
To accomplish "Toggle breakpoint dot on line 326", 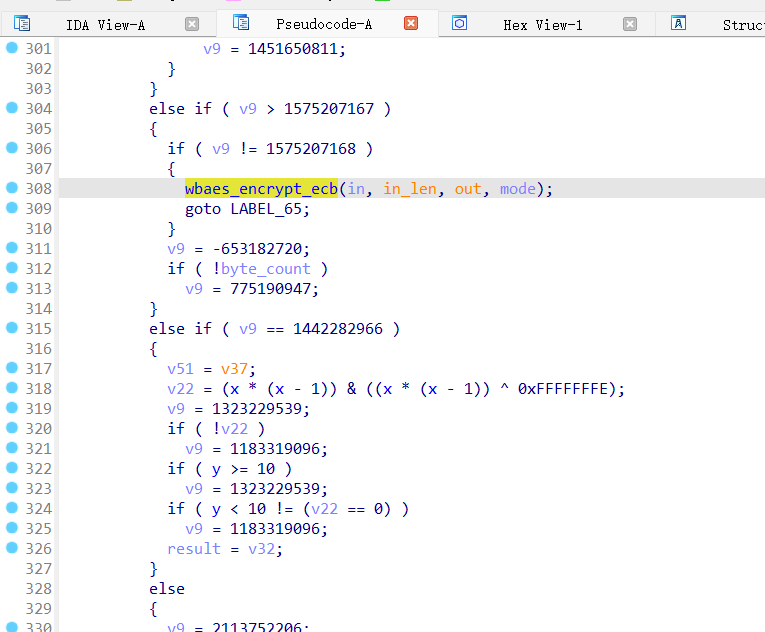I will coord(12,548).
